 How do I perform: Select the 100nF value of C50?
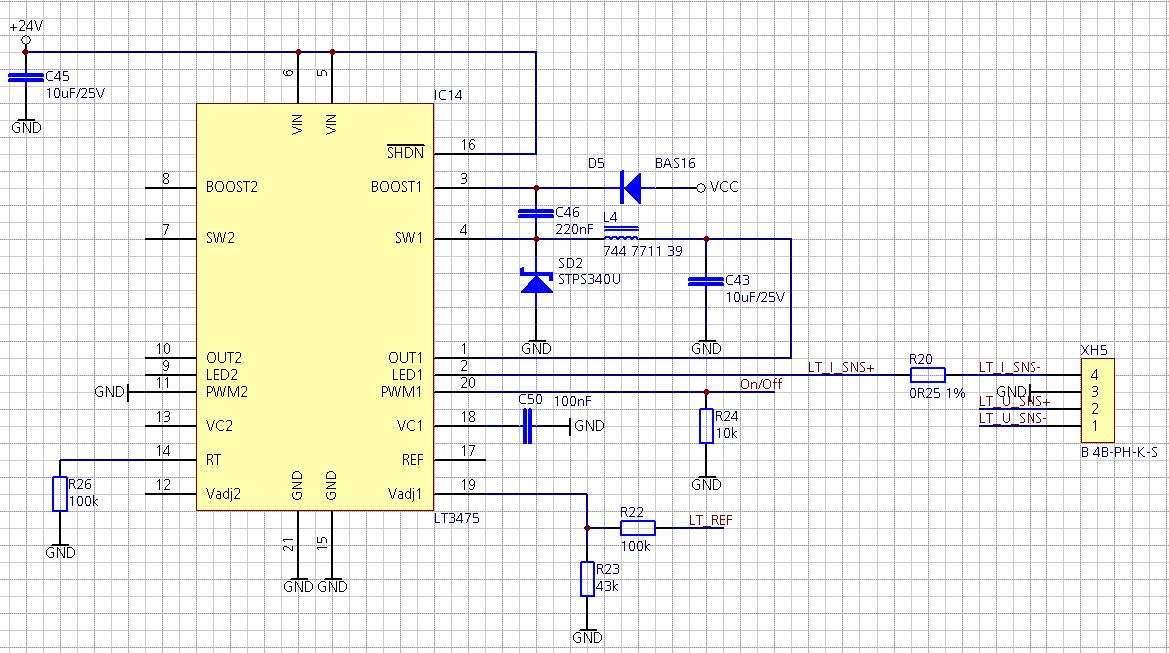pyautogui.click(x=572, y=401)
